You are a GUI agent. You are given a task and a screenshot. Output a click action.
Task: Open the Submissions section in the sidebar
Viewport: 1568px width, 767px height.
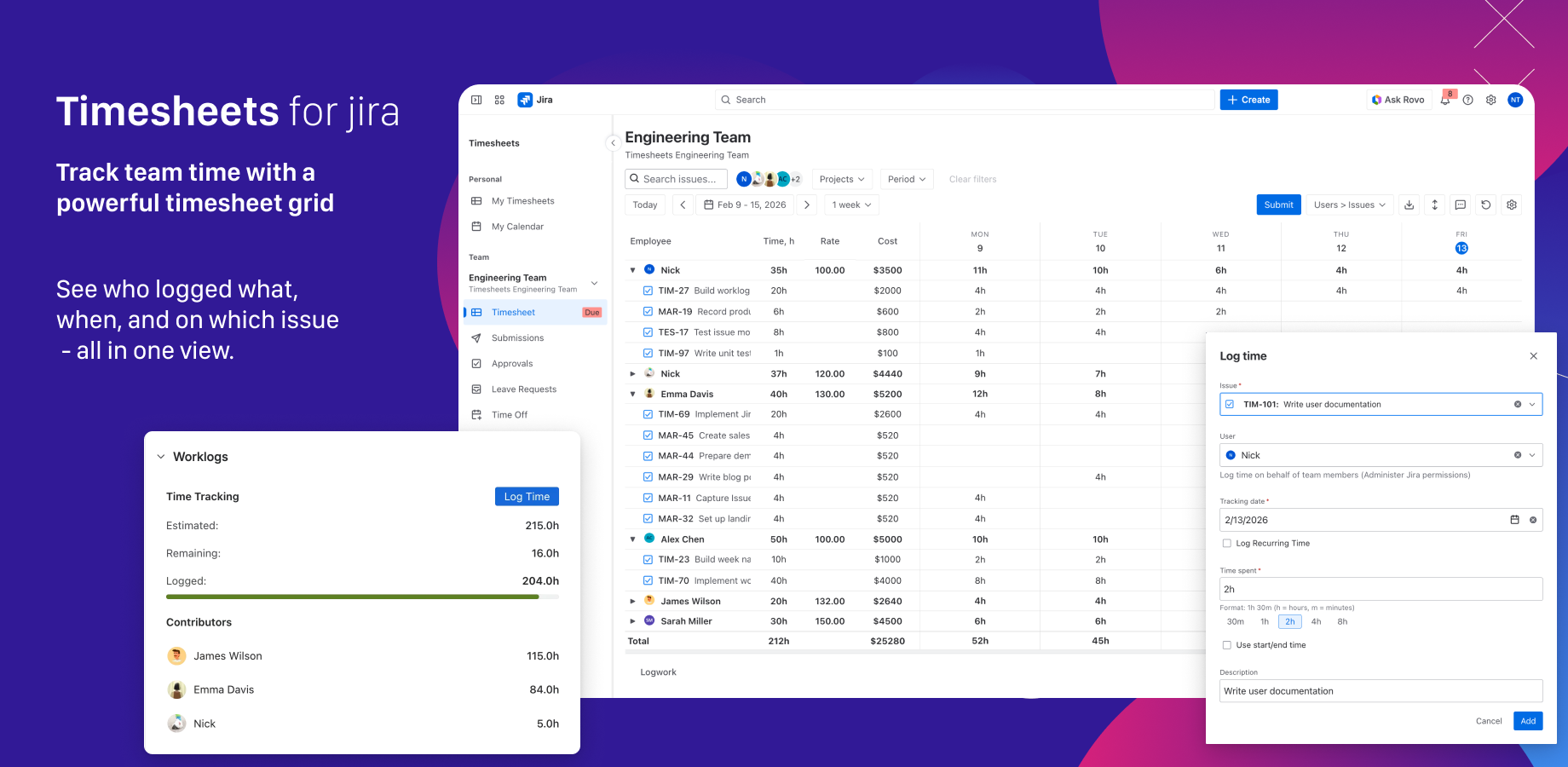(x=516, y=337)
